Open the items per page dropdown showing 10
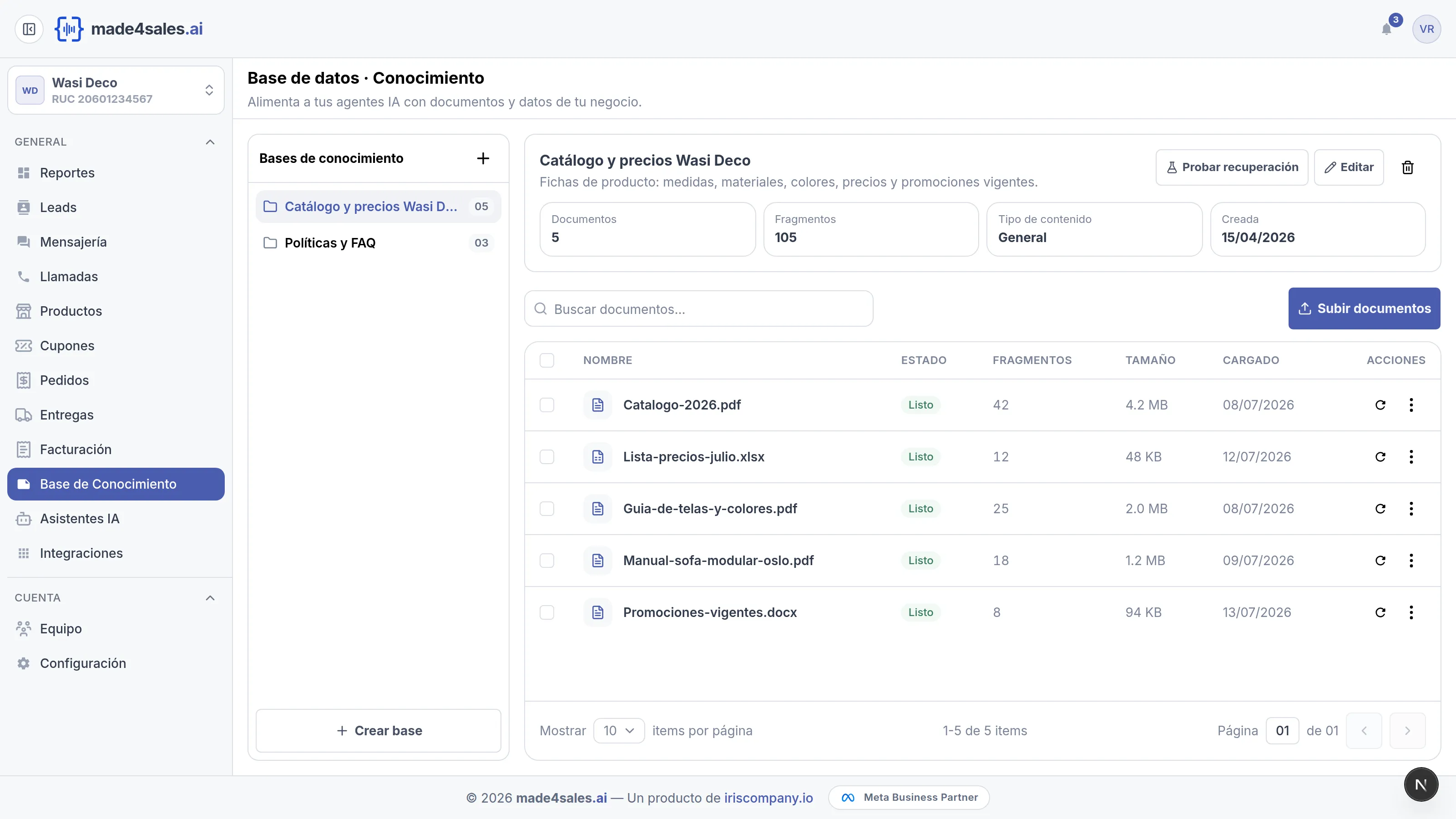Viewport: 1456px width, 819px height. tap(619, 731)
